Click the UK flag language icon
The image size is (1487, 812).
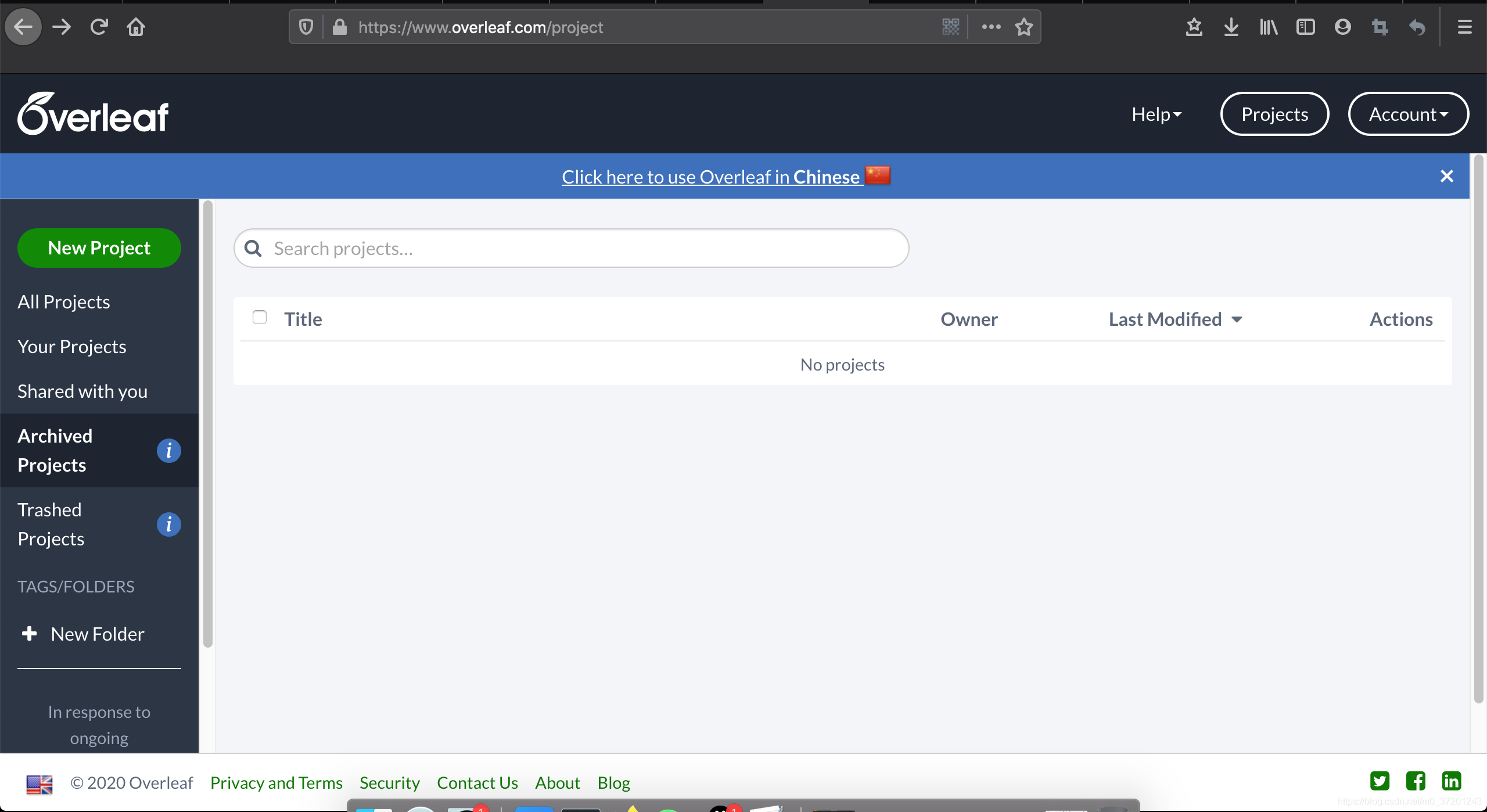(x=39, y=784)
